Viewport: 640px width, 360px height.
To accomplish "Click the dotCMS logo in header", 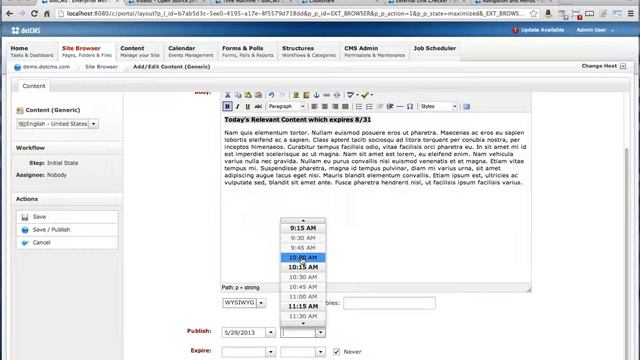I will (26, 30).
